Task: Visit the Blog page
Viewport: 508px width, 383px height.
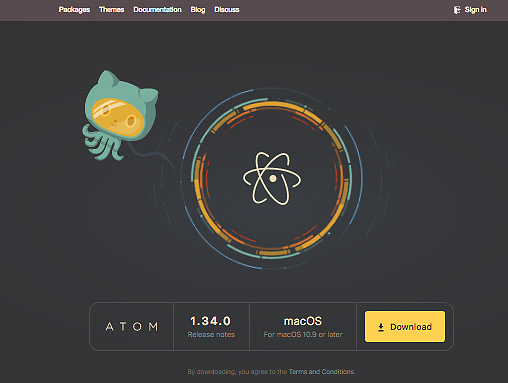Action: (x=198, y=10)
